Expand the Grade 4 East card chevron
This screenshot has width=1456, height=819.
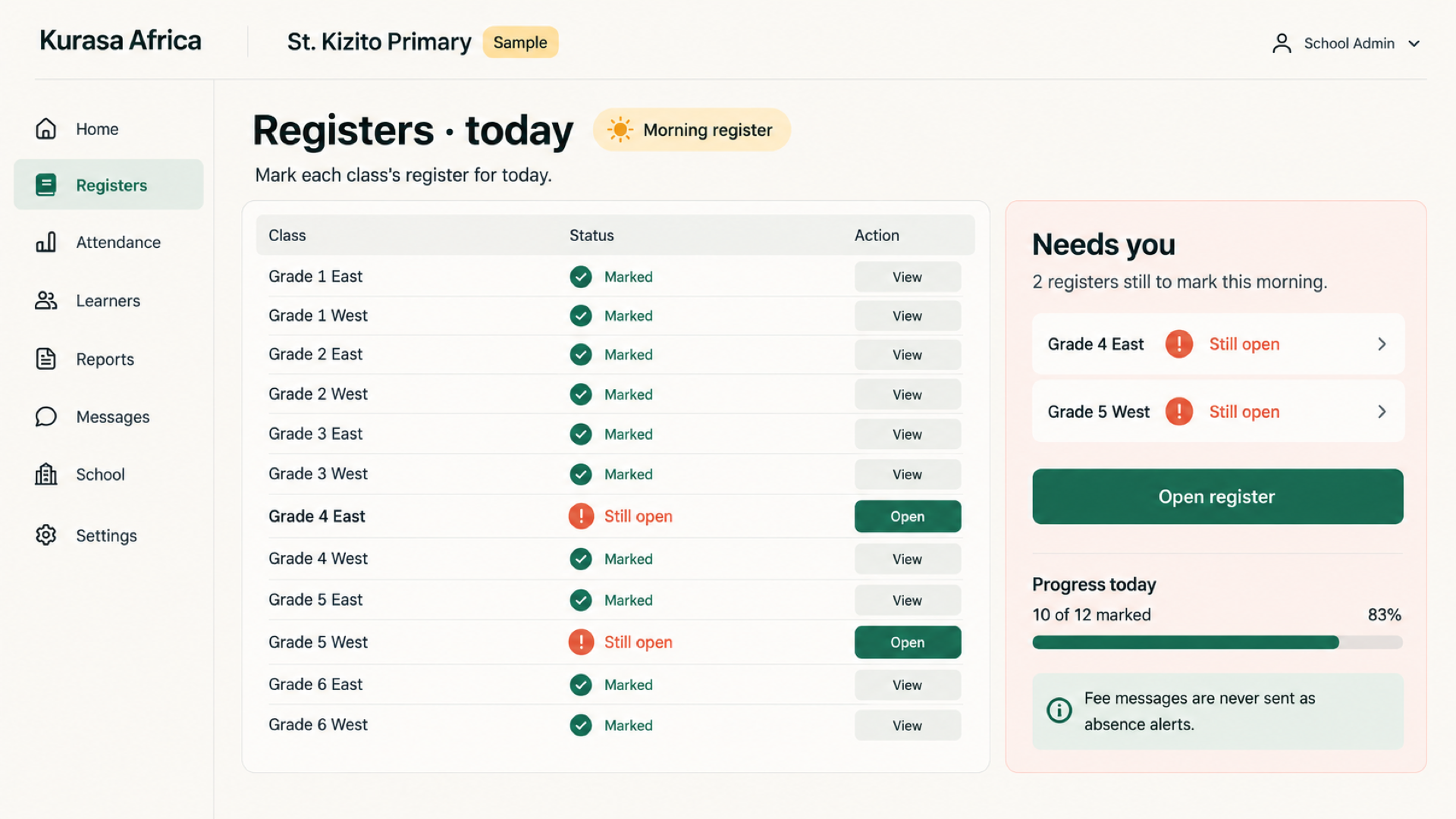[1382, 344]
